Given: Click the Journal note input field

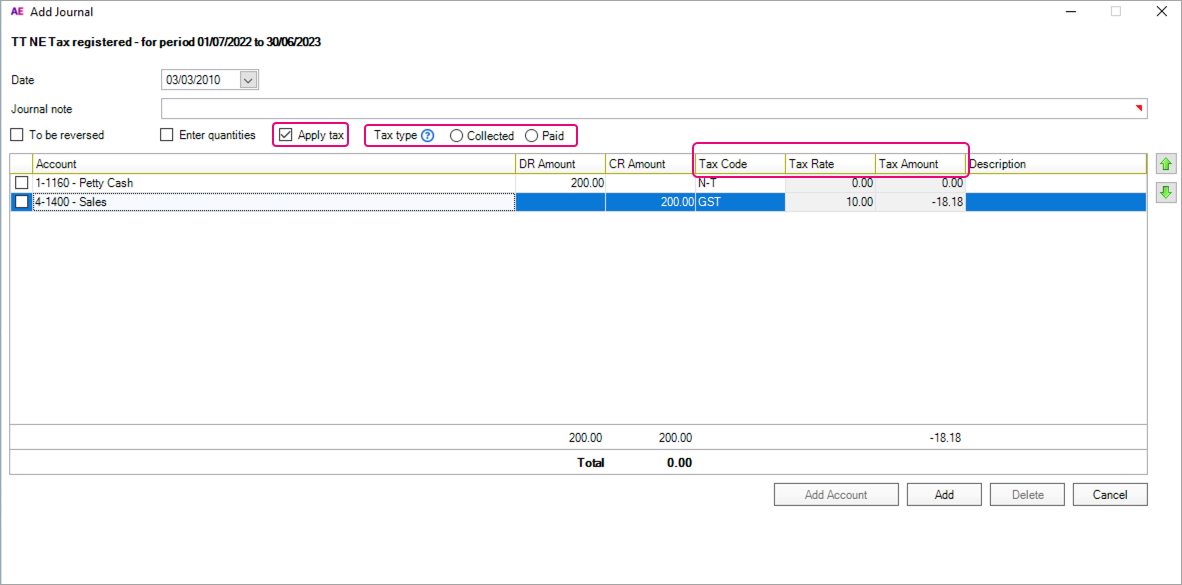Looking at the screenshot, I should (650, 109).
